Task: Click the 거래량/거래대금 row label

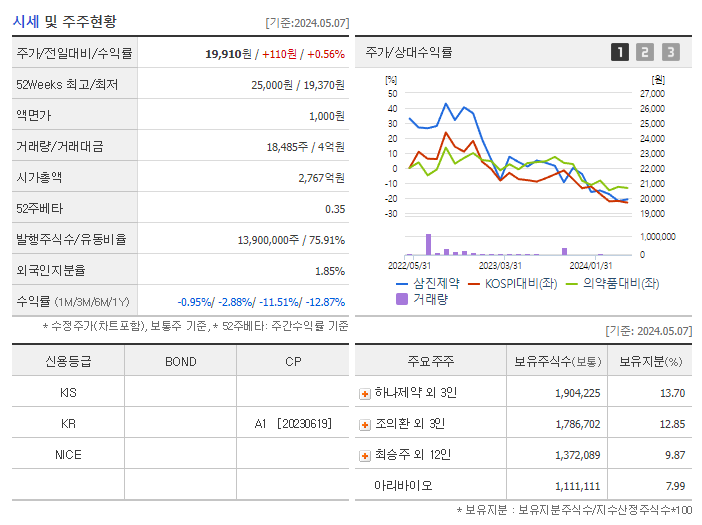Action: click(x=60, y=146)
